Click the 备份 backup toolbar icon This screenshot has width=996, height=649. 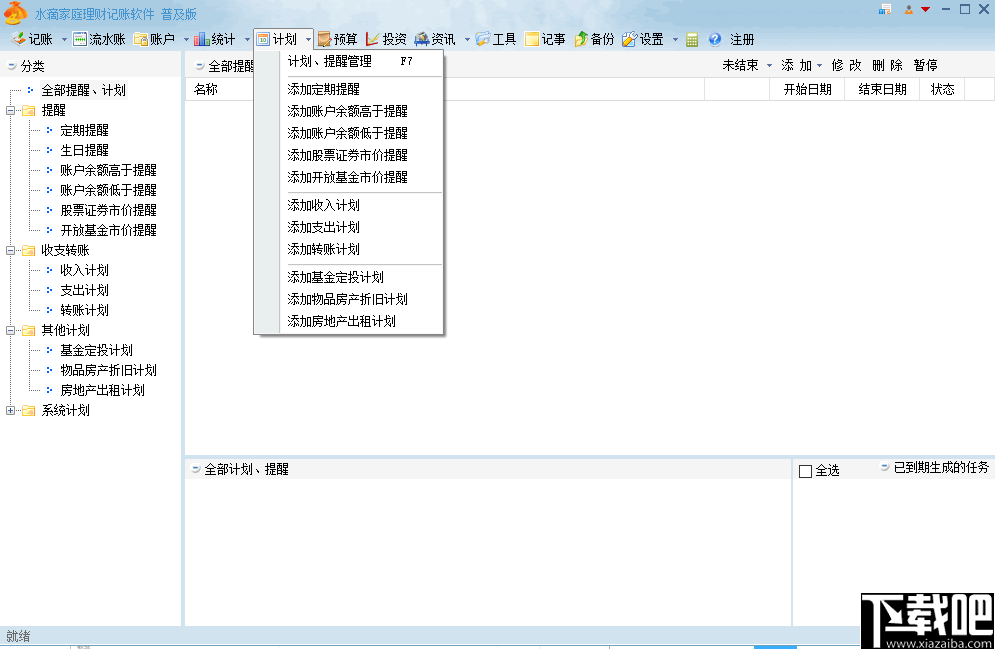(581, 39)
